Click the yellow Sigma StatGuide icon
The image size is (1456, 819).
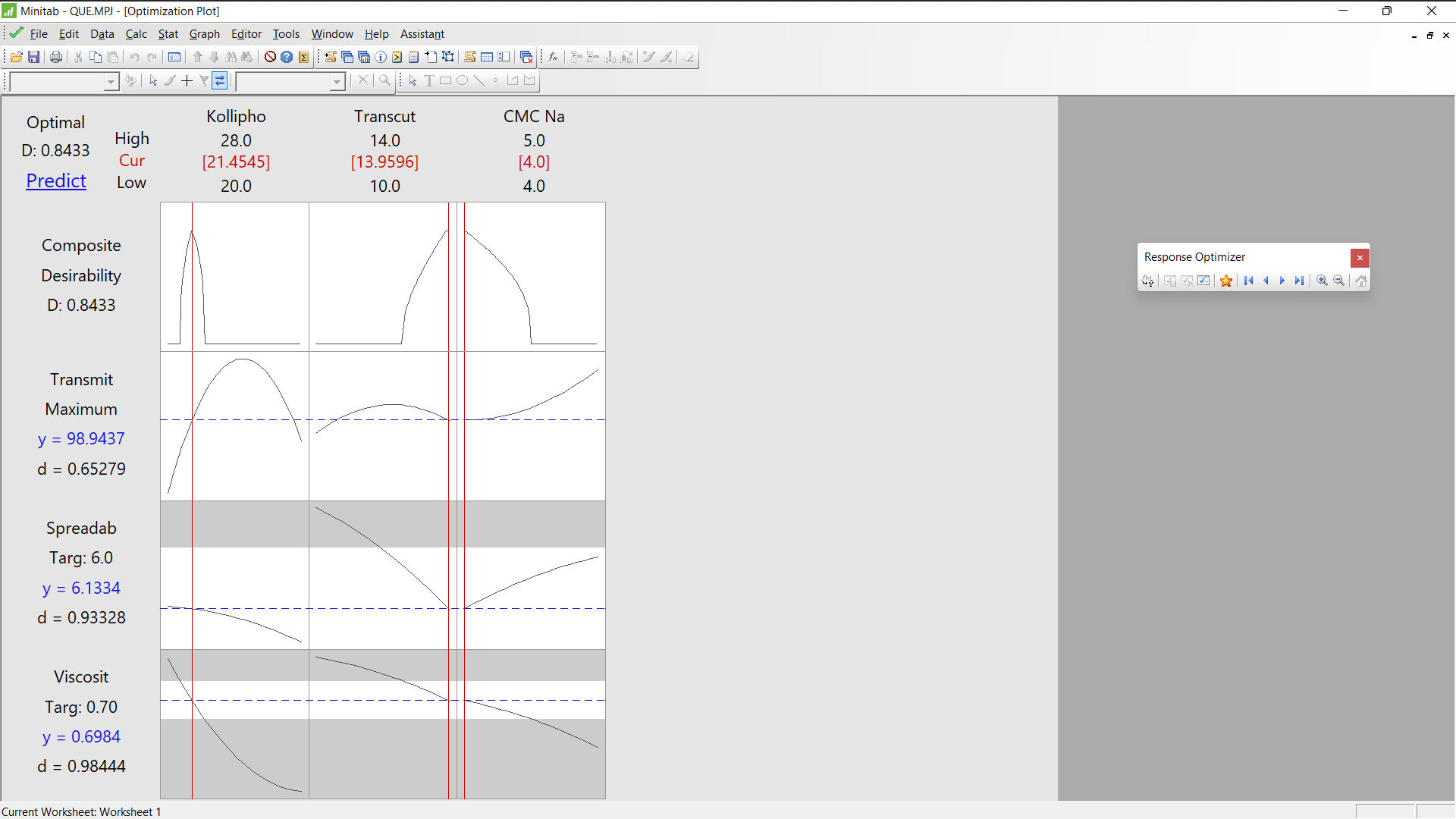[x=303, y=57]
